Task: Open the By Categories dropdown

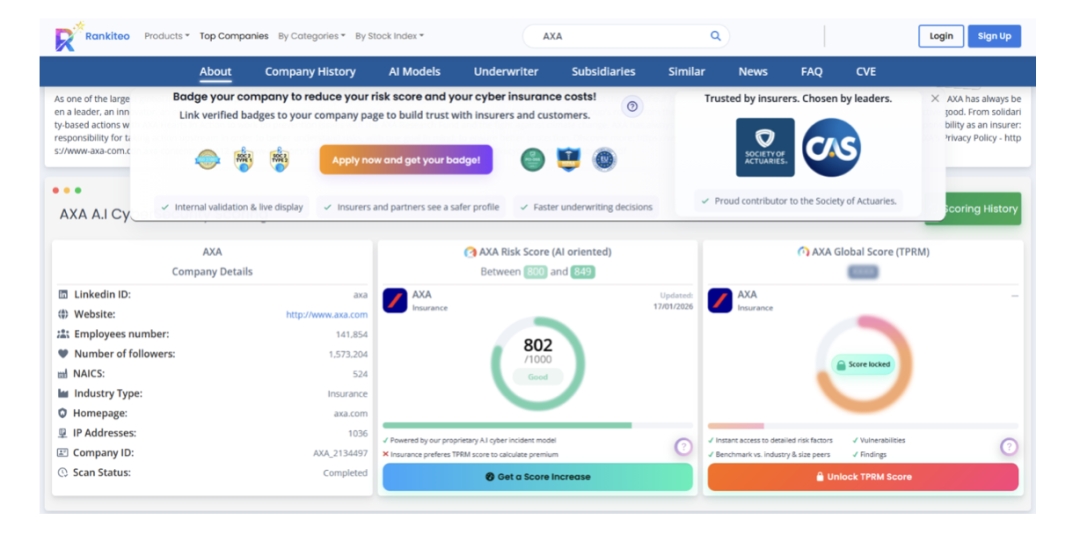Action: coord(311,36)
